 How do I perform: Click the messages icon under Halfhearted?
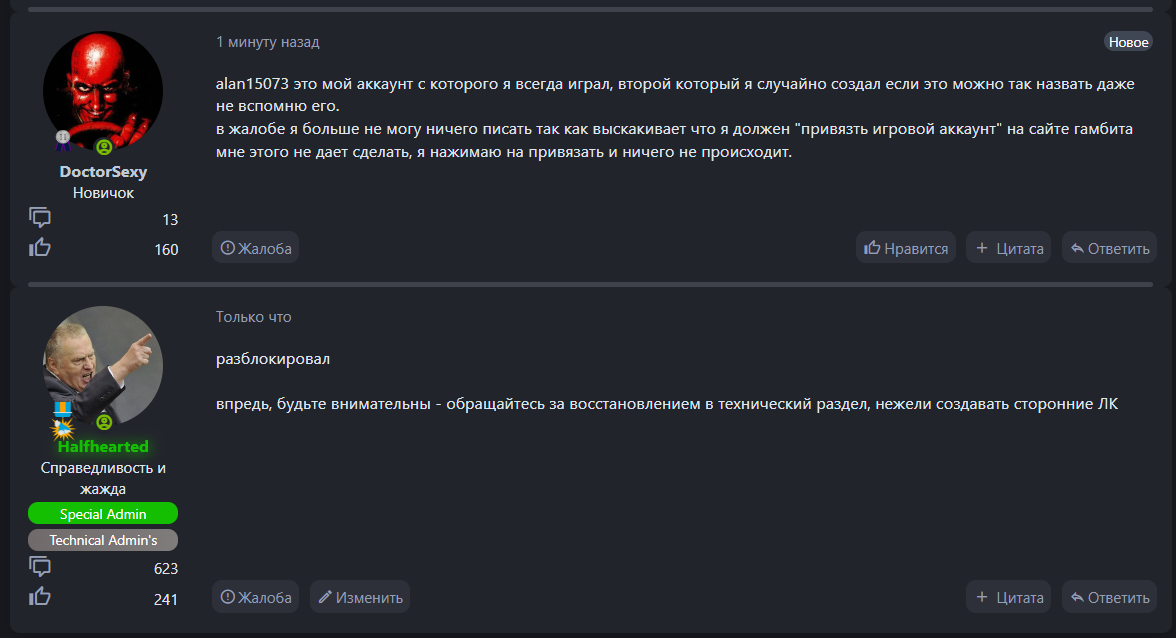(x=40, y=567)
